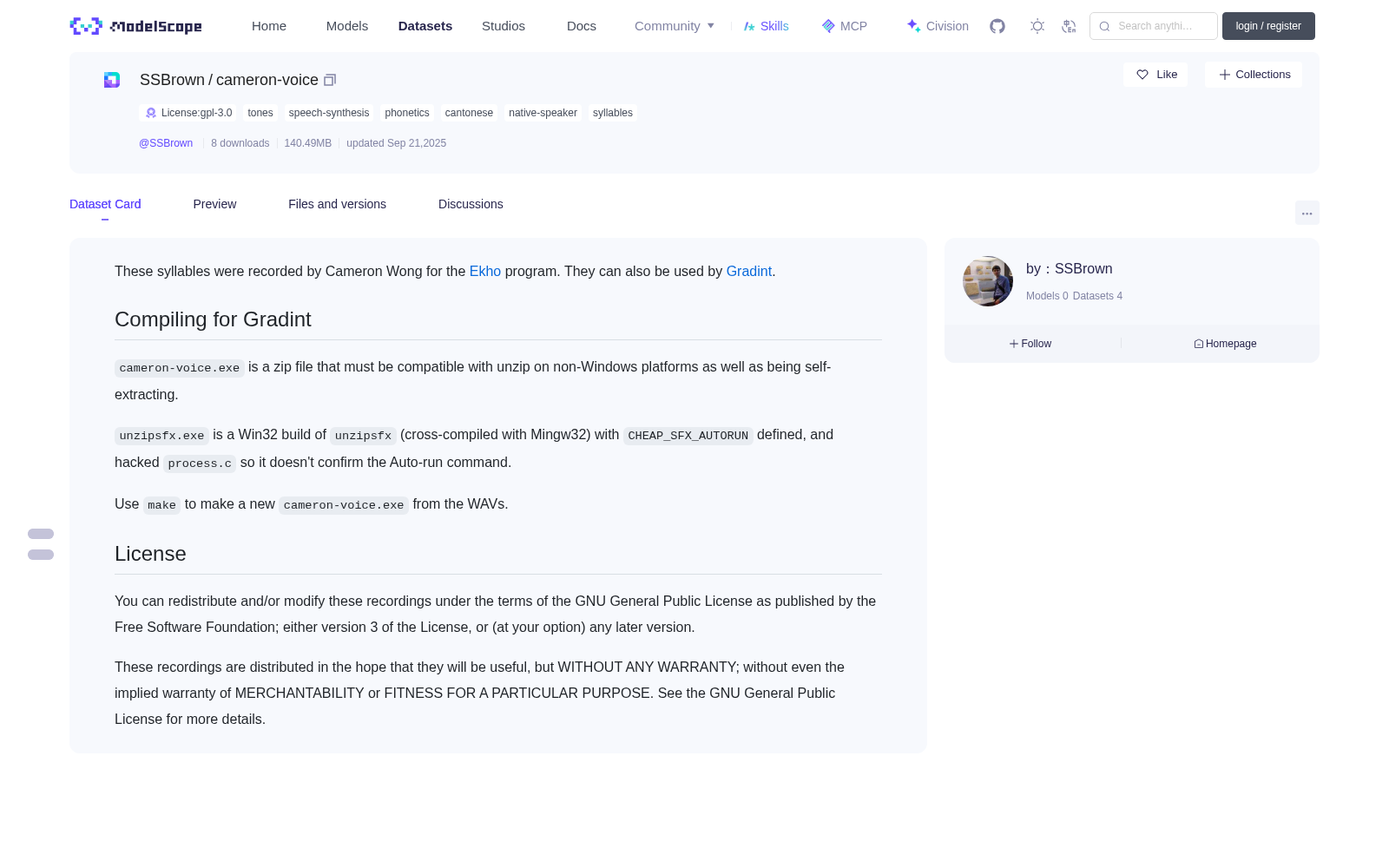Click the cantonese tag
This screenshot has width=1389, height=868.
point(469,113)
